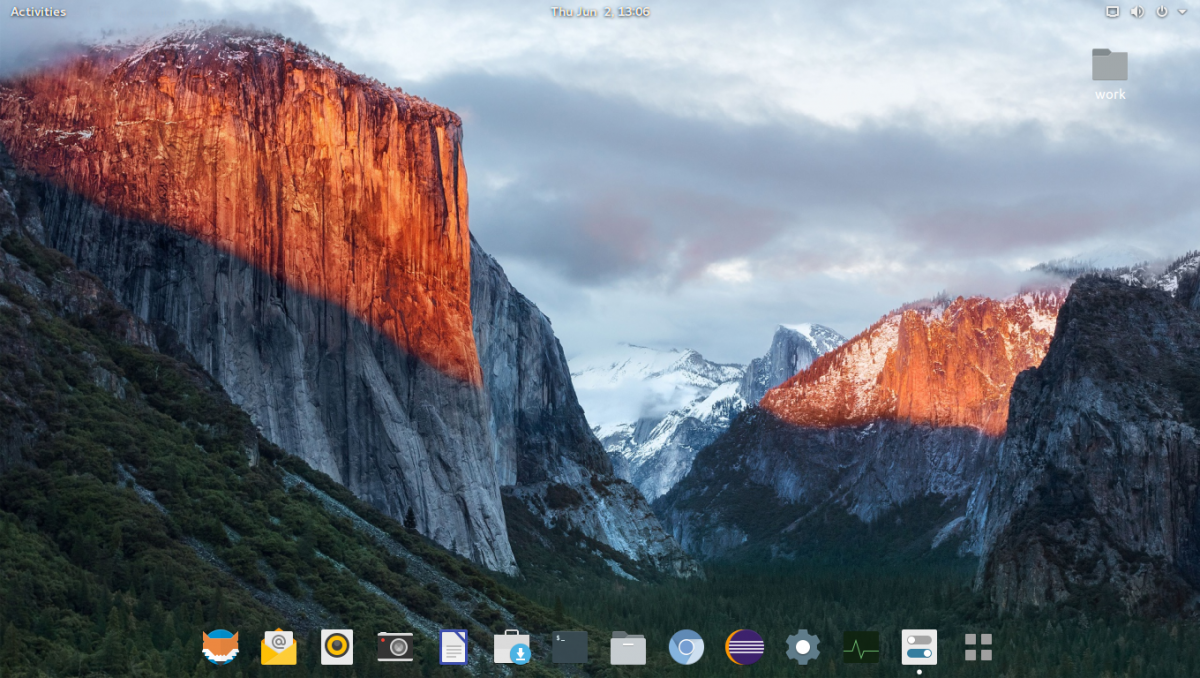The width and height of the screenshot is (1200, 678).
Task: Open the yellow speaker music player in dock
Action: click(x=337, y=647)
